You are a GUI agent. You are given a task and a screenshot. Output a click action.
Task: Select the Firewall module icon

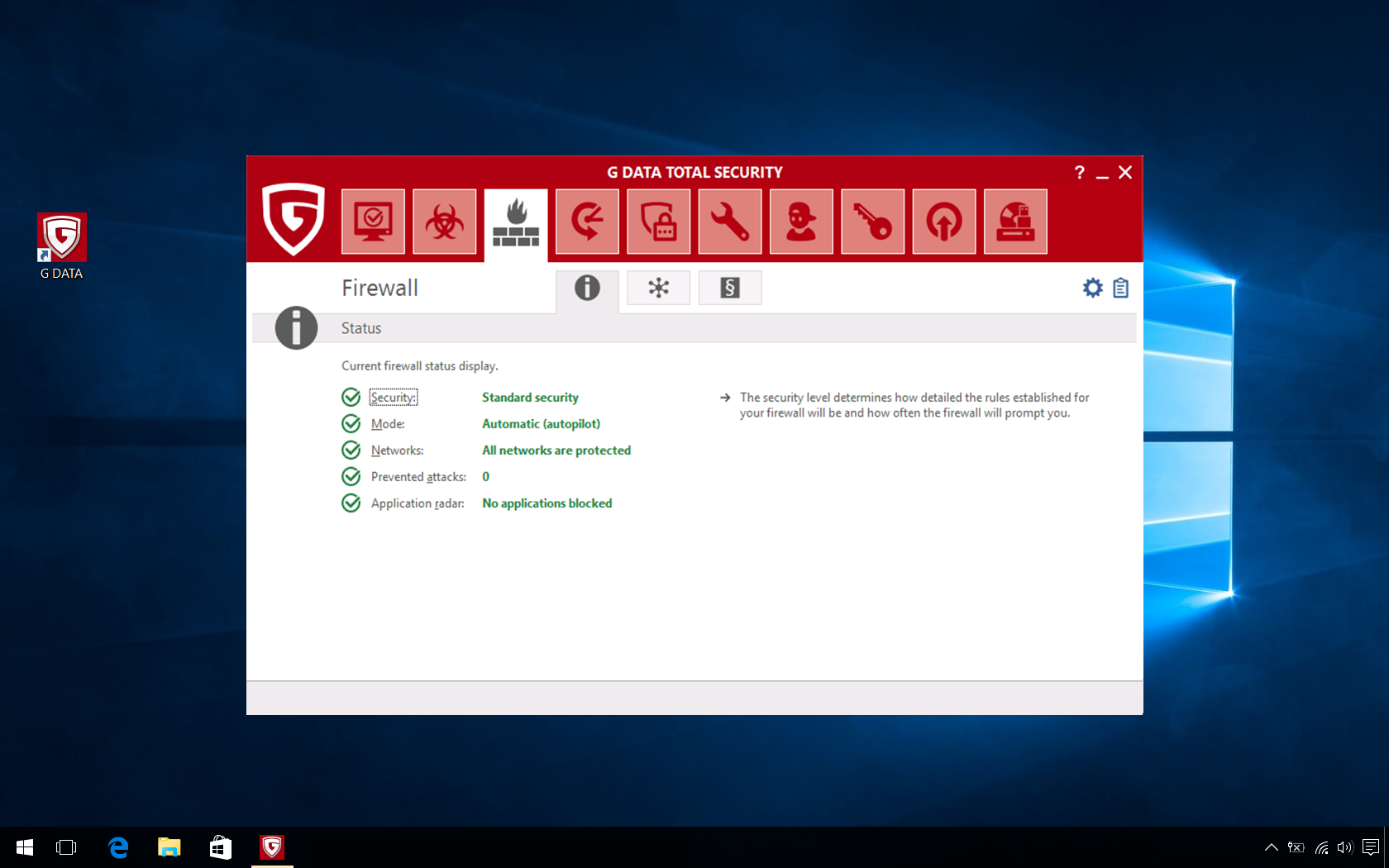pyautogui.click(x=516, y=223)
